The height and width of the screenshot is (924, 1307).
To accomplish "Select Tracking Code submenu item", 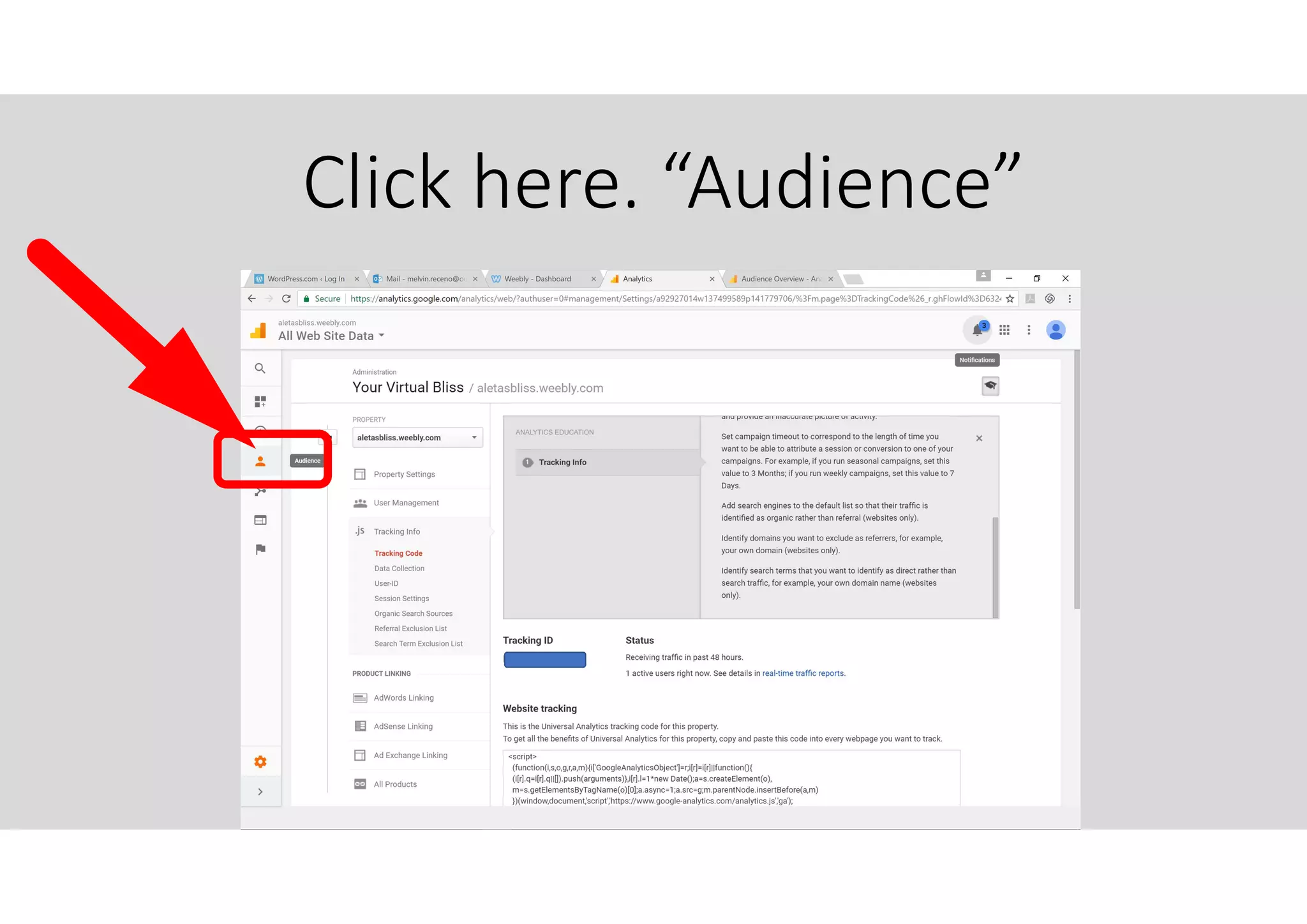I will click(398, 553).
